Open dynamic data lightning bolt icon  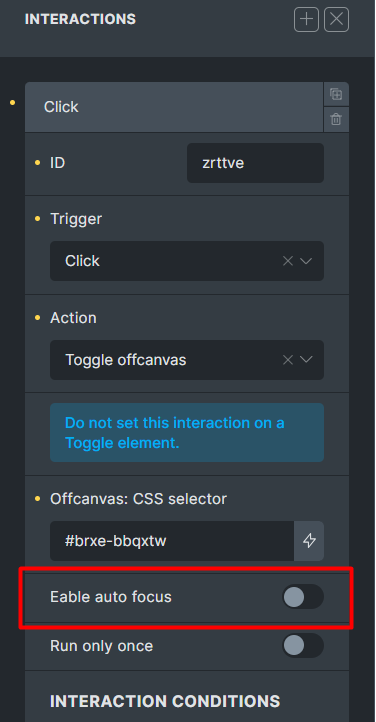point(309,541)
